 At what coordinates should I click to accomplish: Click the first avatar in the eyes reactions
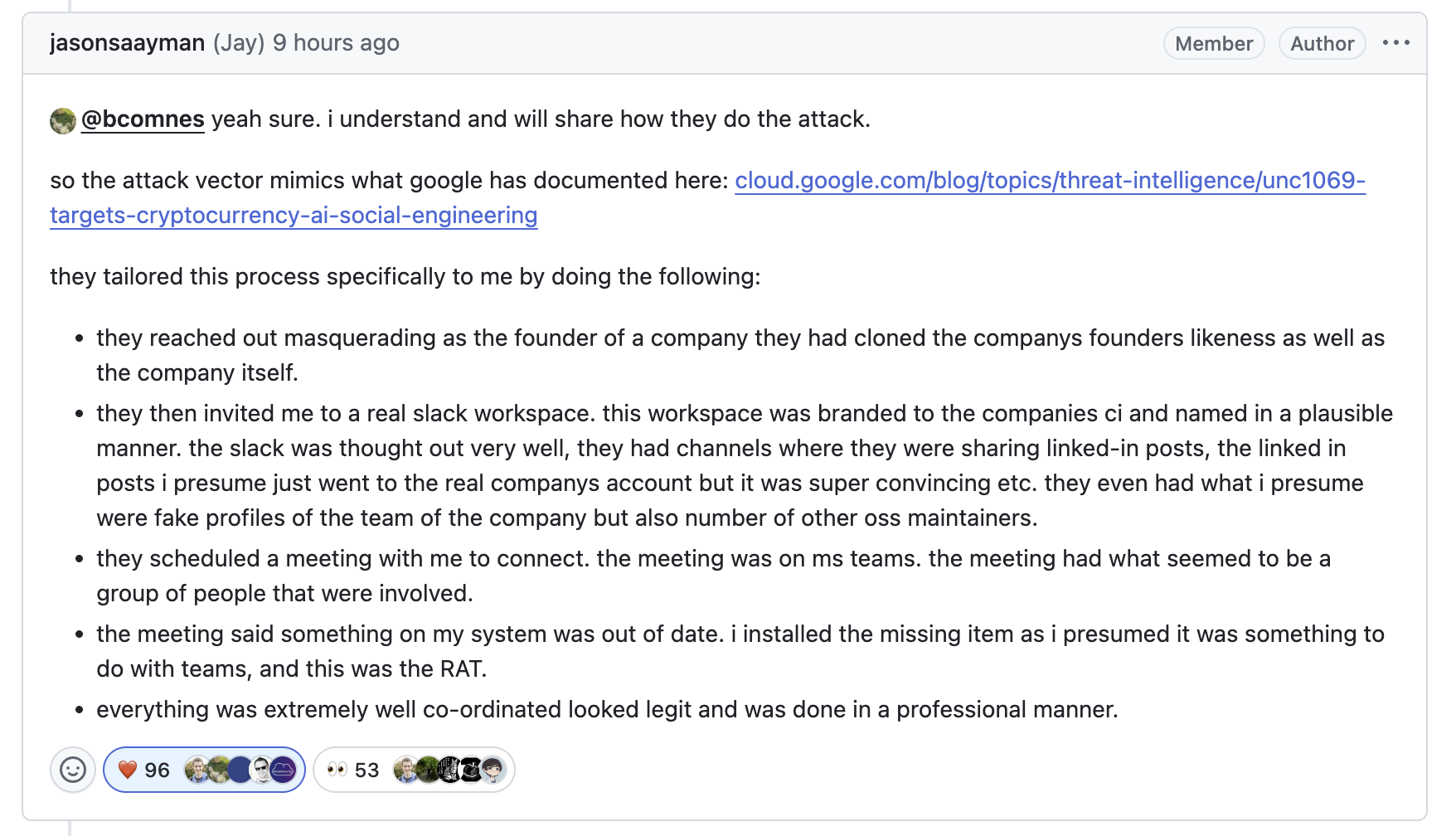pos(405,770)
